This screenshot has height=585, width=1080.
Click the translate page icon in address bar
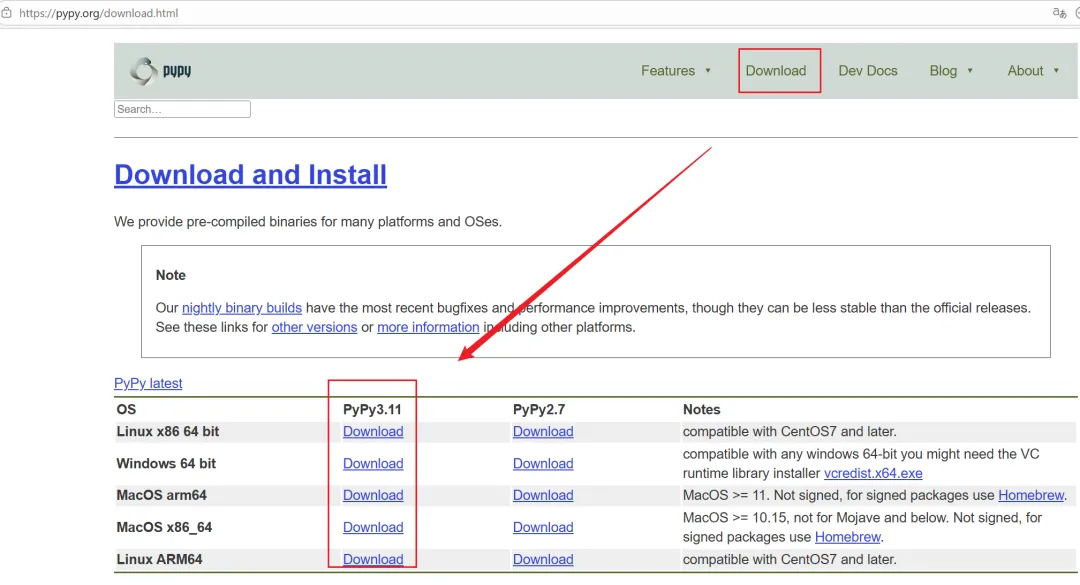pyautogui.click(x=1059, y=12)
